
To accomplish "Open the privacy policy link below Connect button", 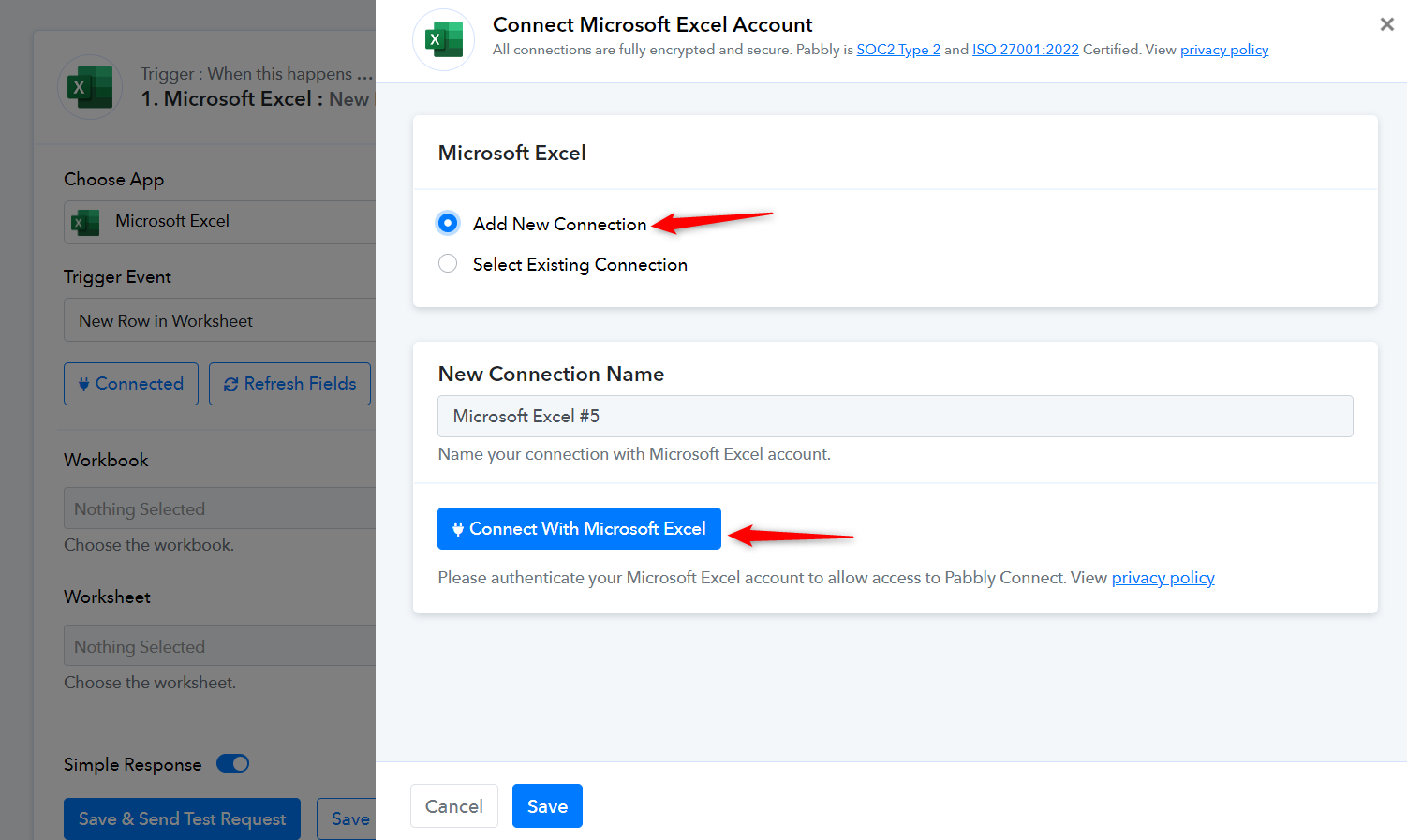I will click(1163, 578).
